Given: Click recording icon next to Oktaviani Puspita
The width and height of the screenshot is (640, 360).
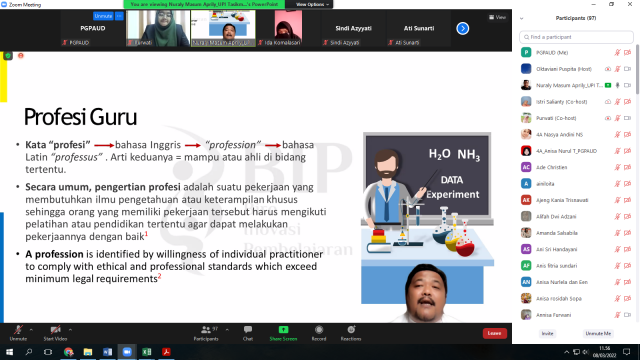Looking at the screenshot, I should (608, 69).
